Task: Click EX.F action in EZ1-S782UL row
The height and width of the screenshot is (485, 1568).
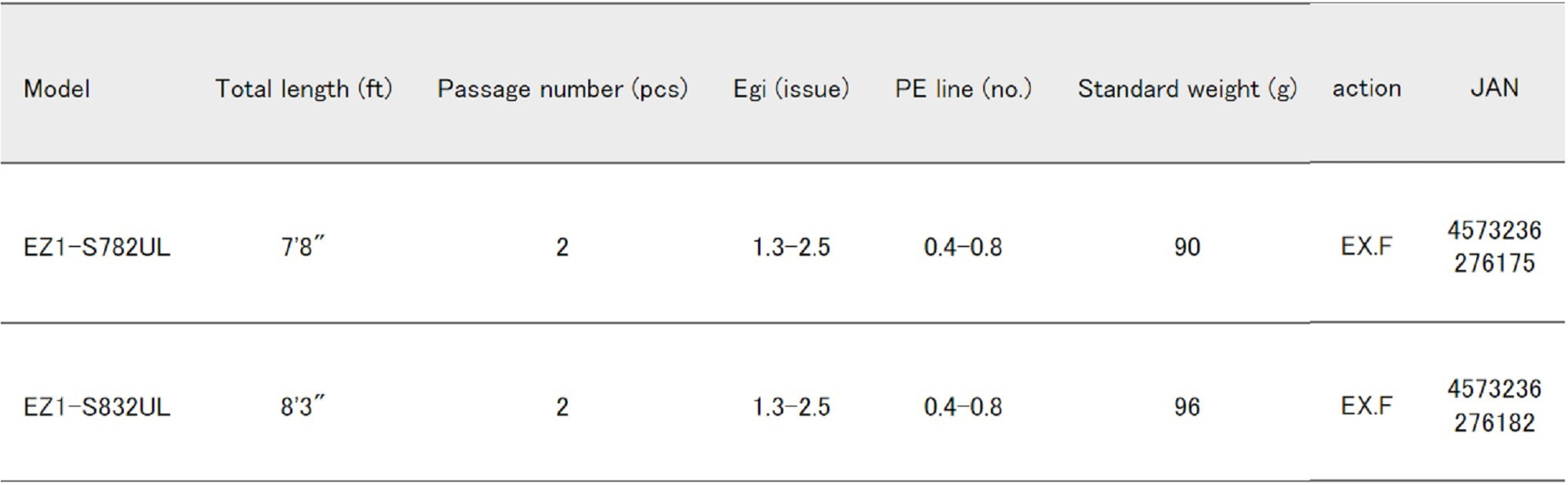Action: (1366, 246)
